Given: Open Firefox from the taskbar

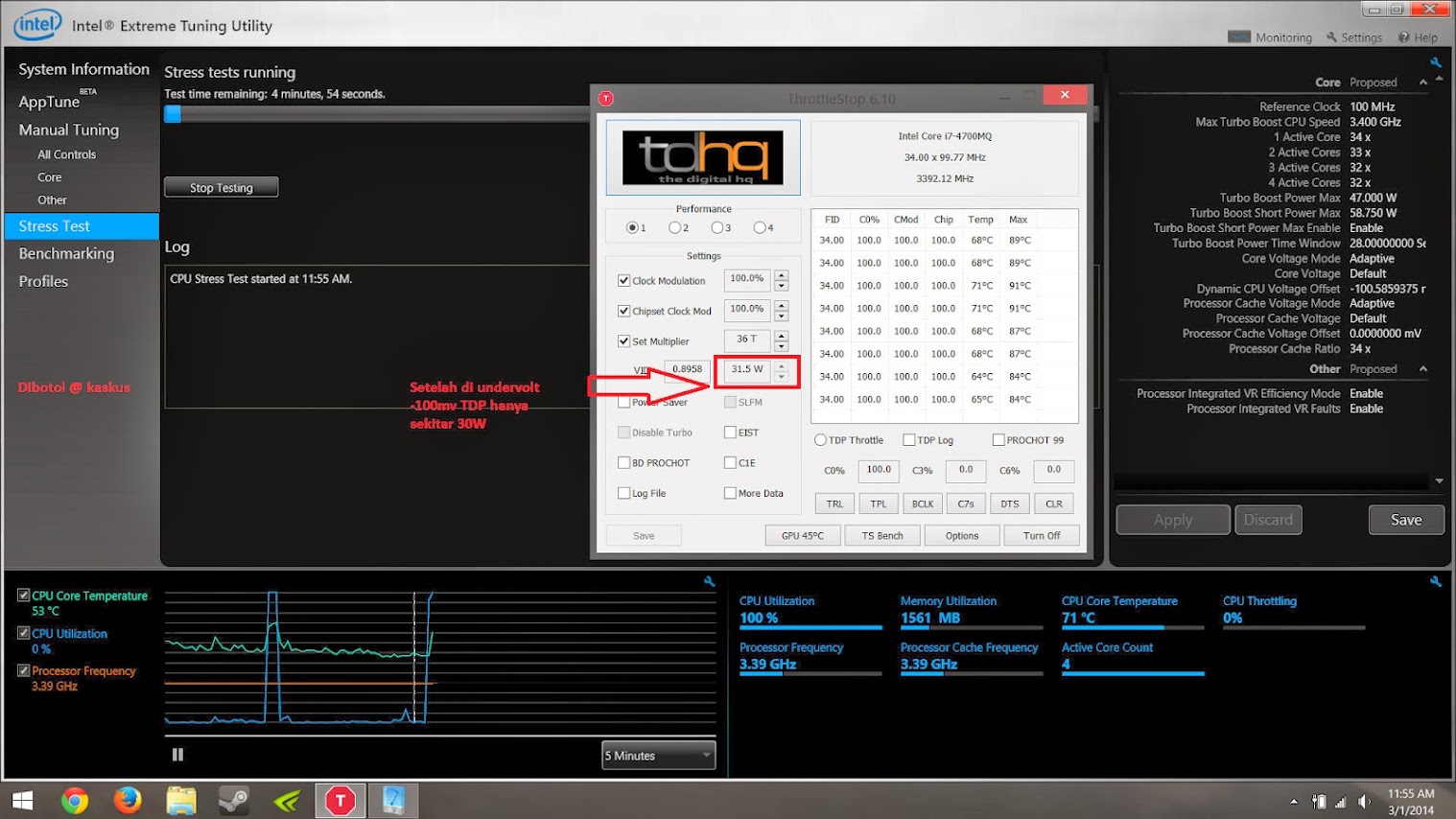Looking at the screenshot, I should tap(128, 800).
